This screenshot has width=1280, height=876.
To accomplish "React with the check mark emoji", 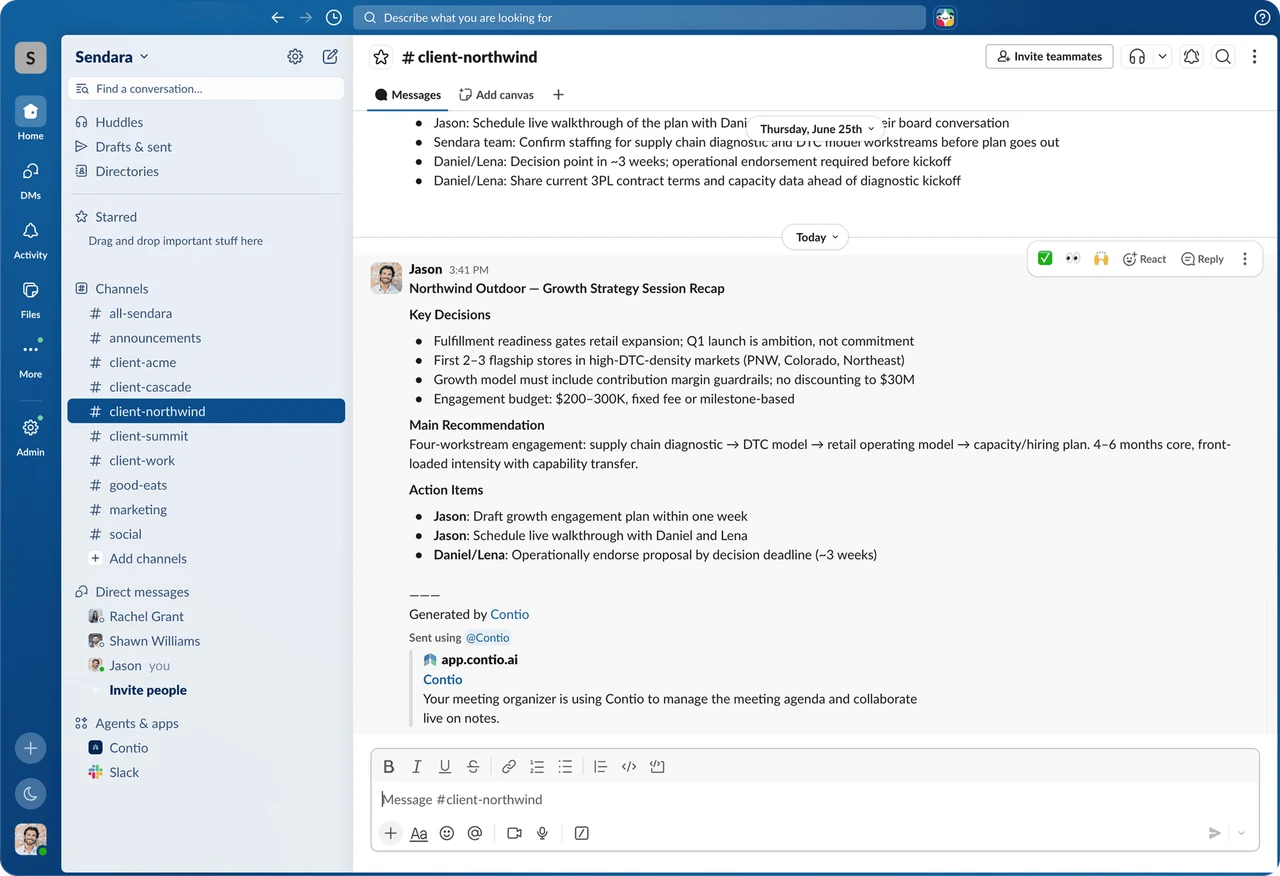I will tap(1045, 259).
